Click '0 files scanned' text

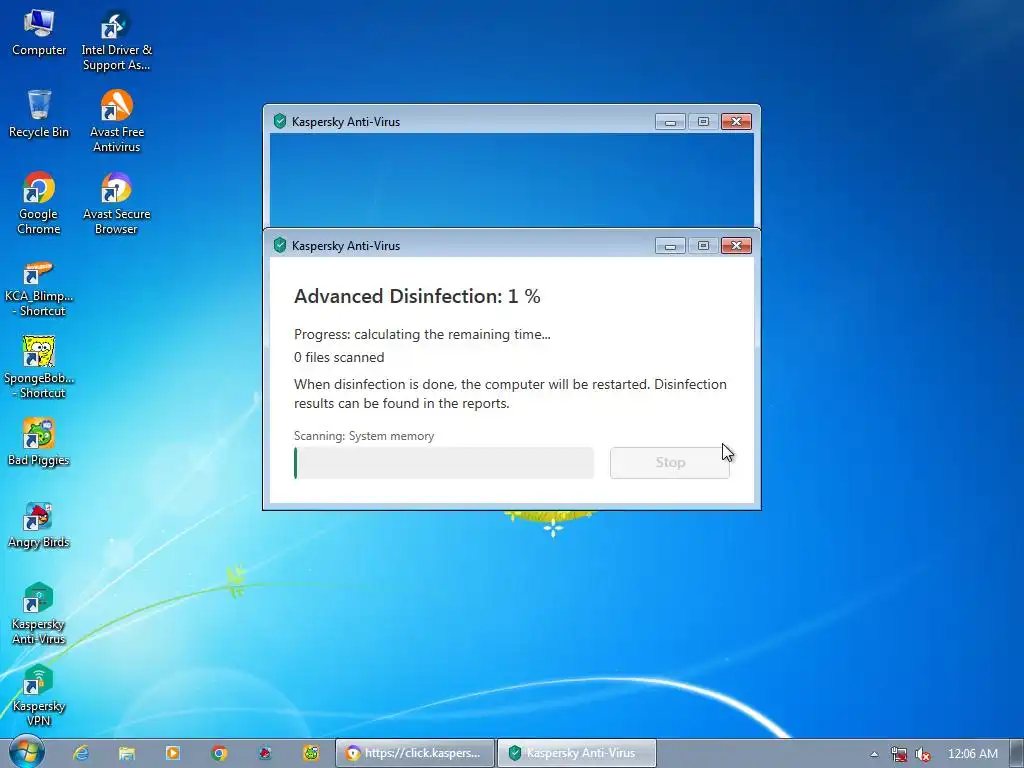[x=339, y=357]
